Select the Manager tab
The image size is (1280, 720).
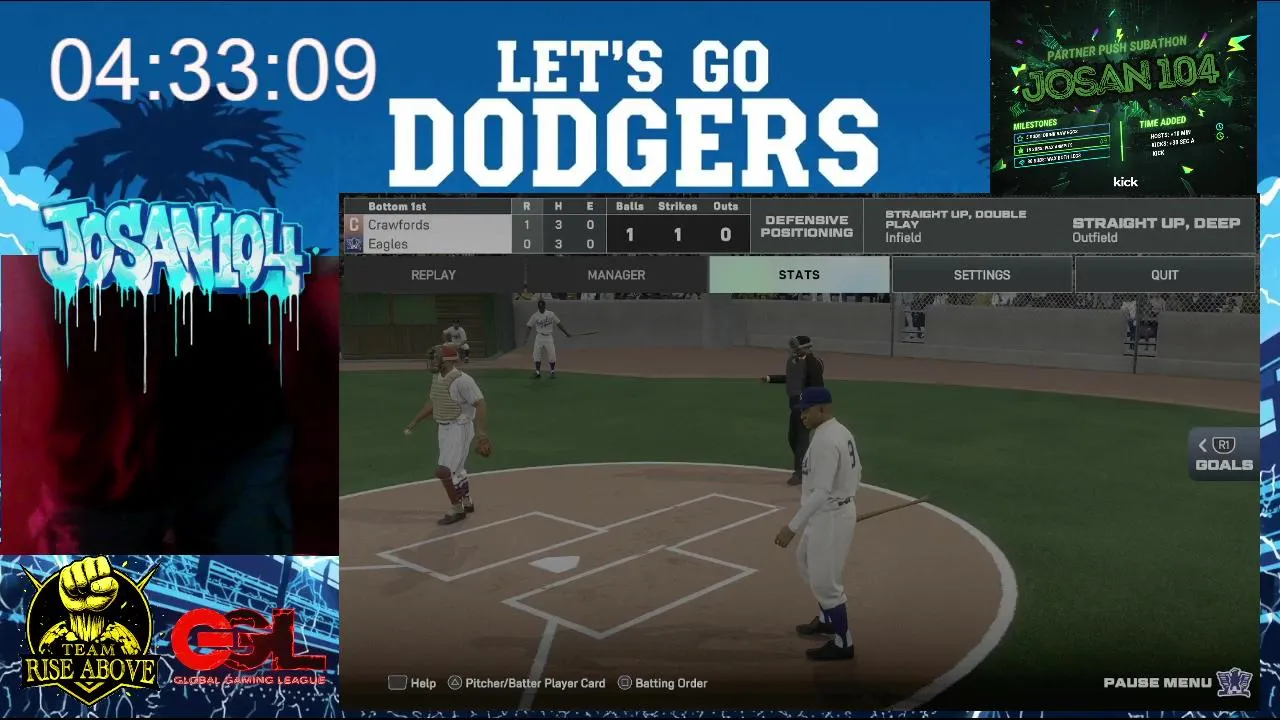(616, 275)
